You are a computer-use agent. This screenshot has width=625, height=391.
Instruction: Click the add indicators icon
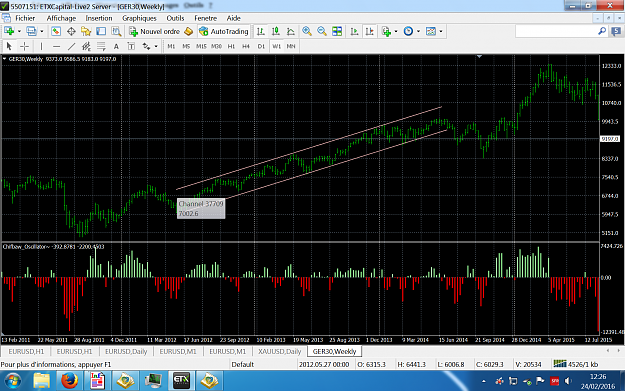click(x=386, y=31)
